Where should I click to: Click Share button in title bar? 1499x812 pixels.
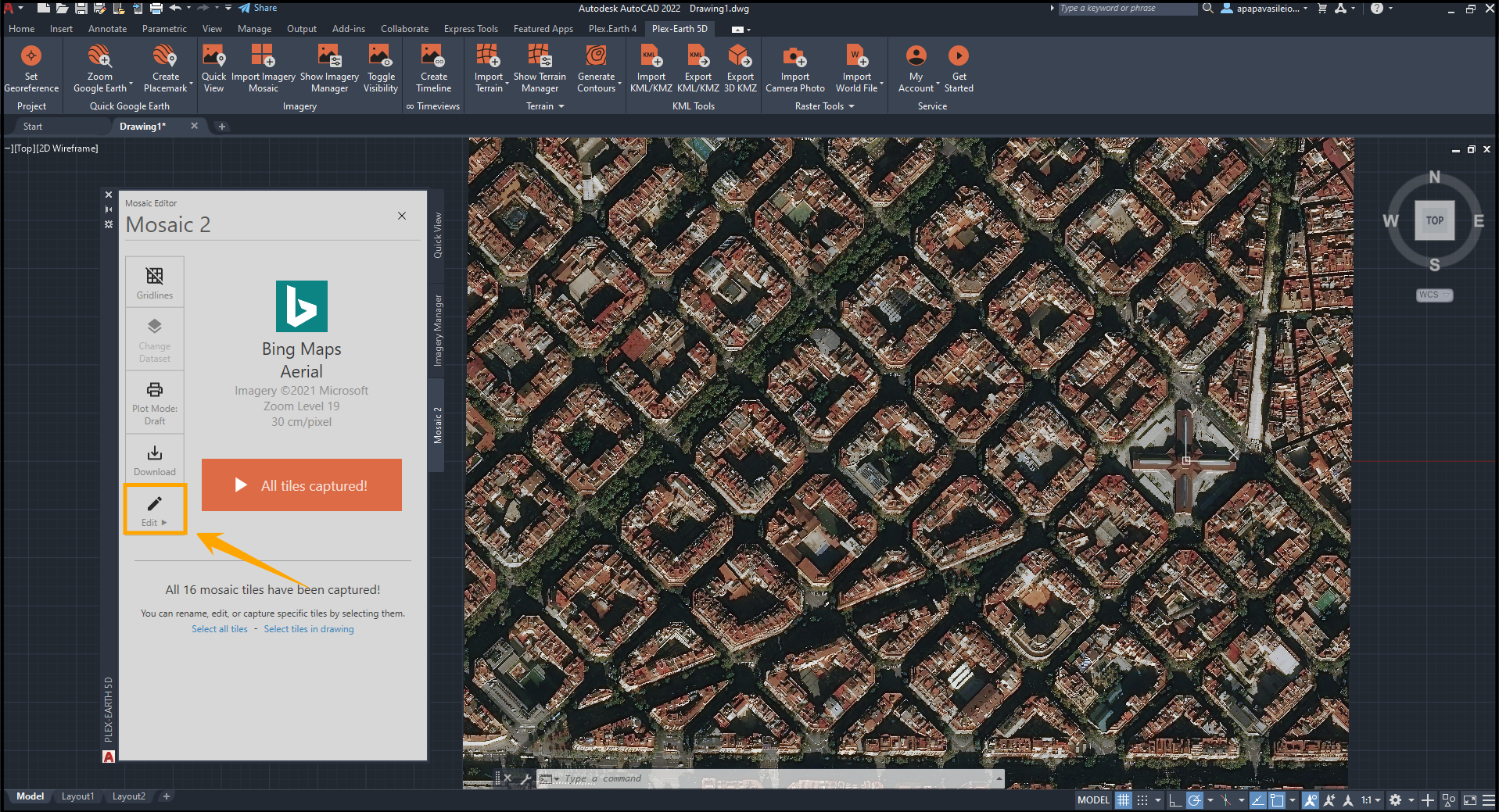pyautogui.click(x=258, y=8)
